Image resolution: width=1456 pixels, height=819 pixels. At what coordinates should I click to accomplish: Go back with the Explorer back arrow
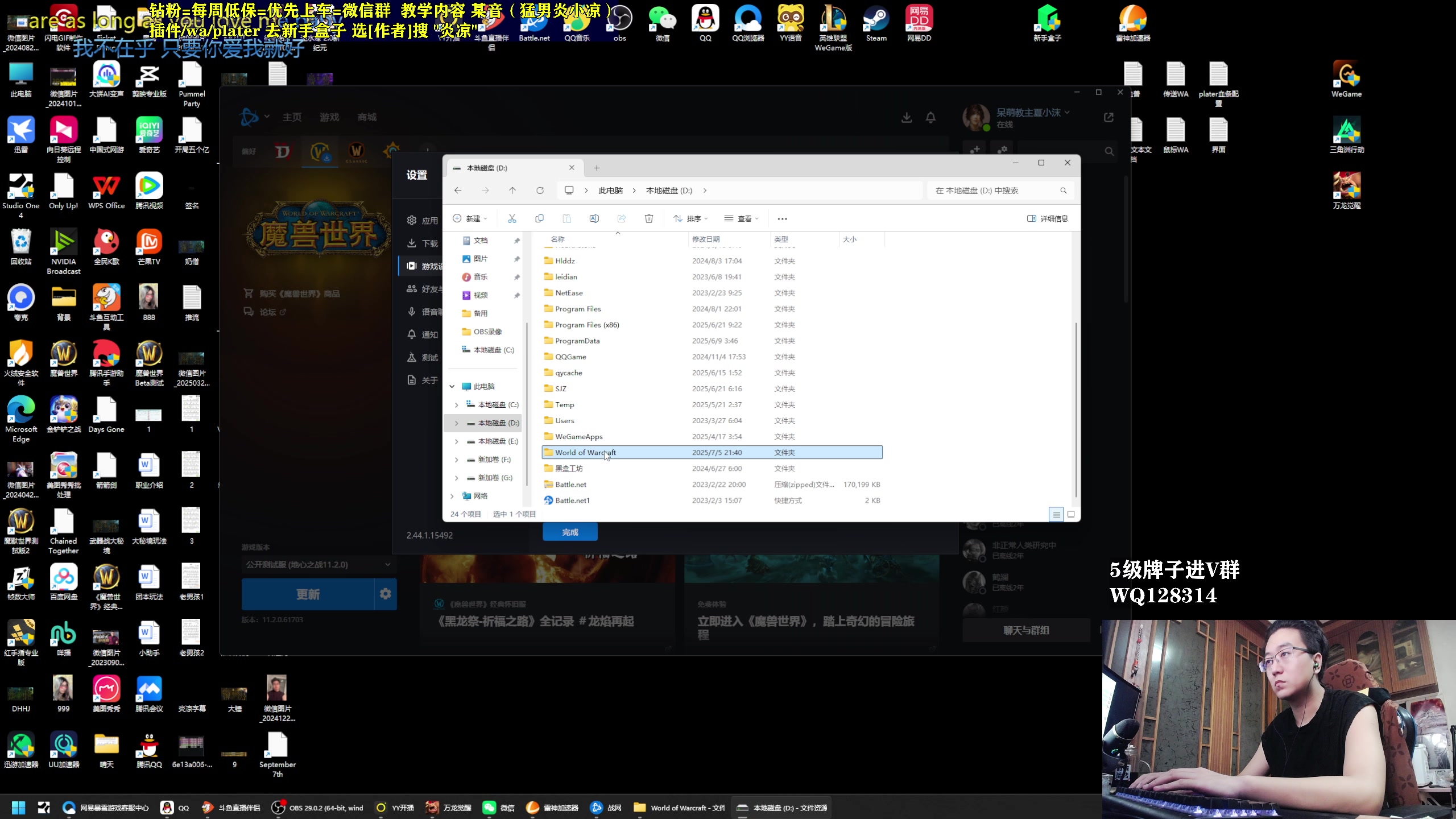point(458,191)
